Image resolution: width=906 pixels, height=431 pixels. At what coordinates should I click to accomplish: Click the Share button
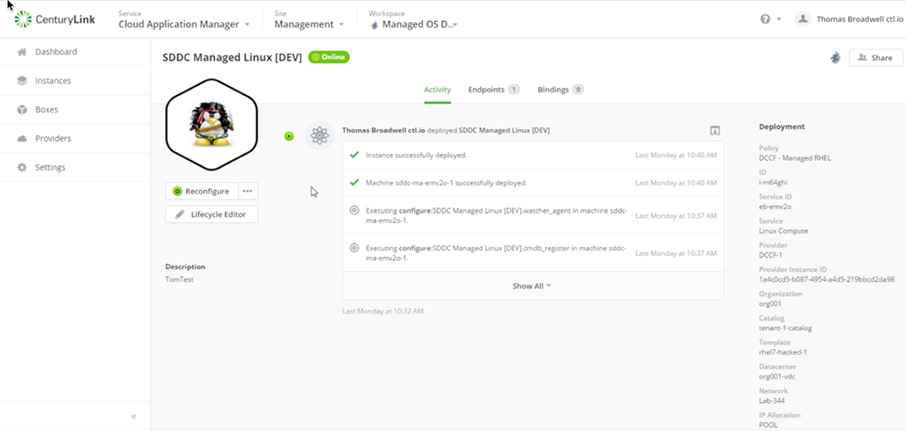tap(876, 58)
